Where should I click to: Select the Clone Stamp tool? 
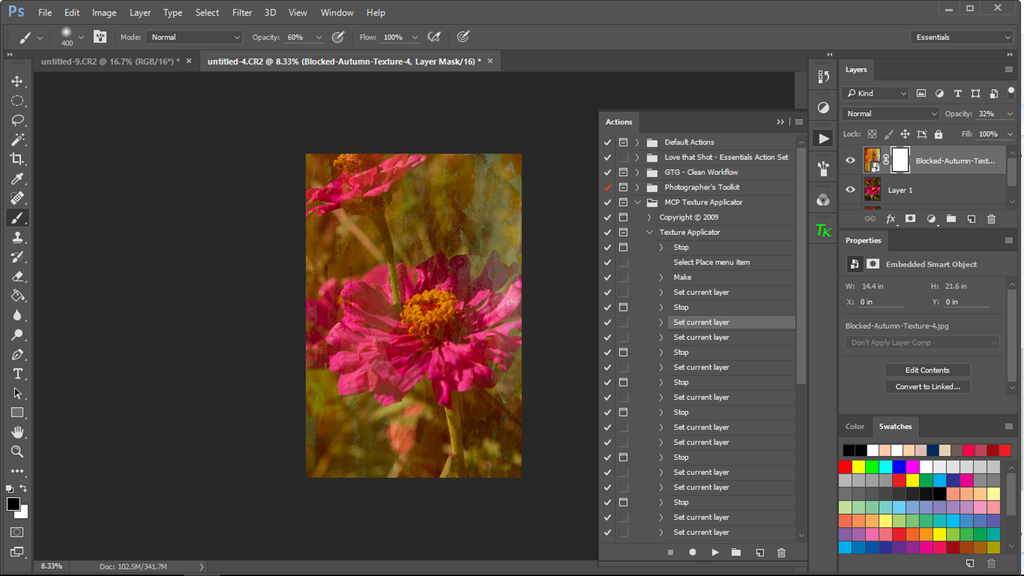click(17, 237)
